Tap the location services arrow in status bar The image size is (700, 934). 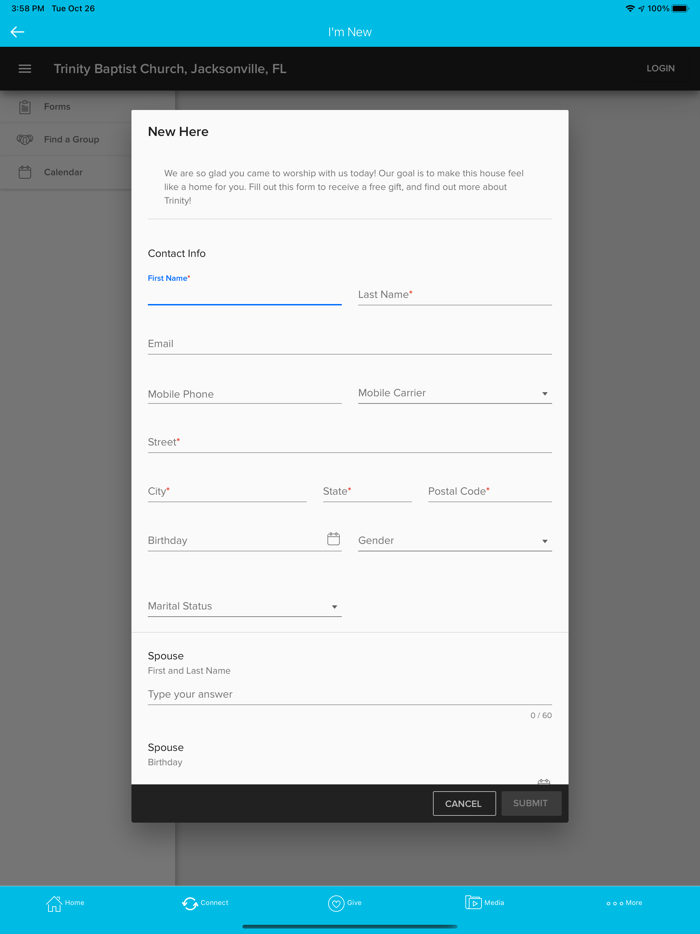click(642, 8)
